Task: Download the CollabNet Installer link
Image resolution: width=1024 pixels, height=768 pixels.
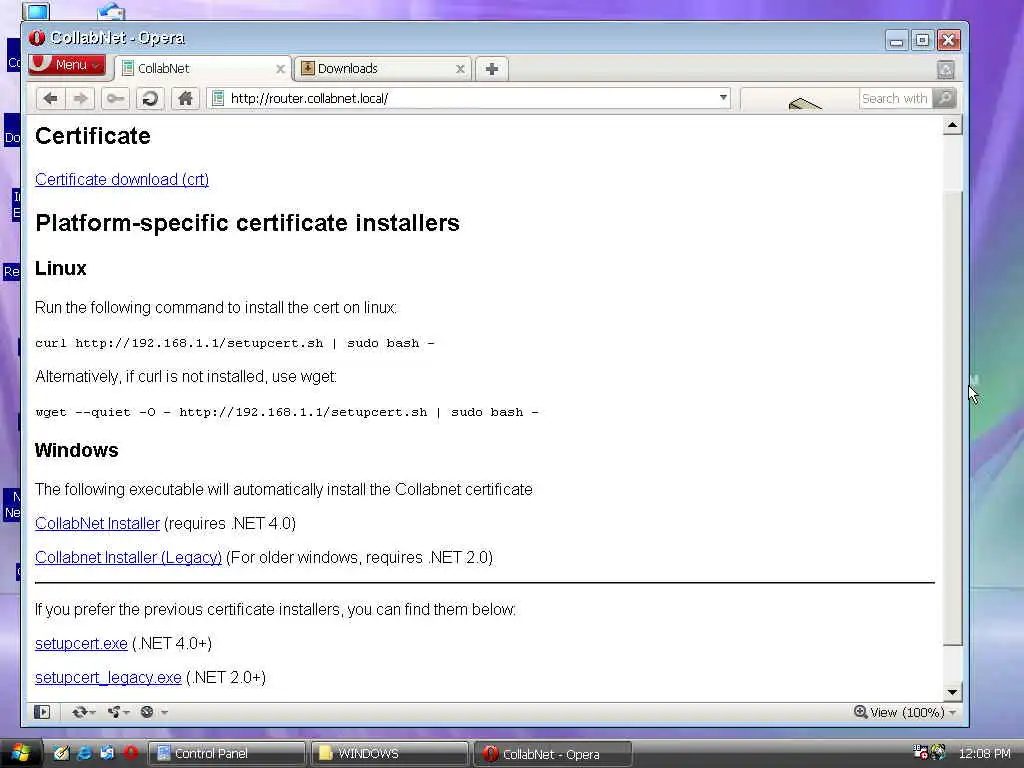Action: (x=97, y=524)
